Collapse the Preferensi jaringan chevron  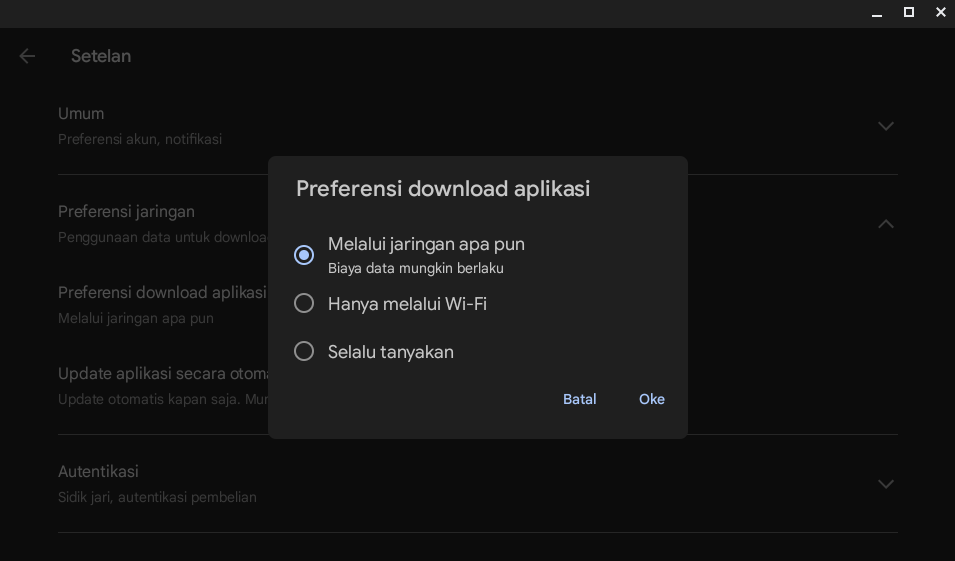[x=885, y=224]
